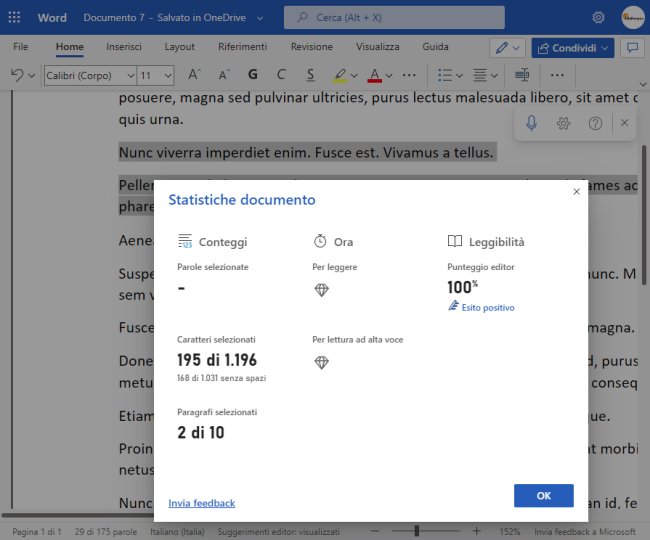Click word count '29 di 175 parole'

click(x=106, y=531)
